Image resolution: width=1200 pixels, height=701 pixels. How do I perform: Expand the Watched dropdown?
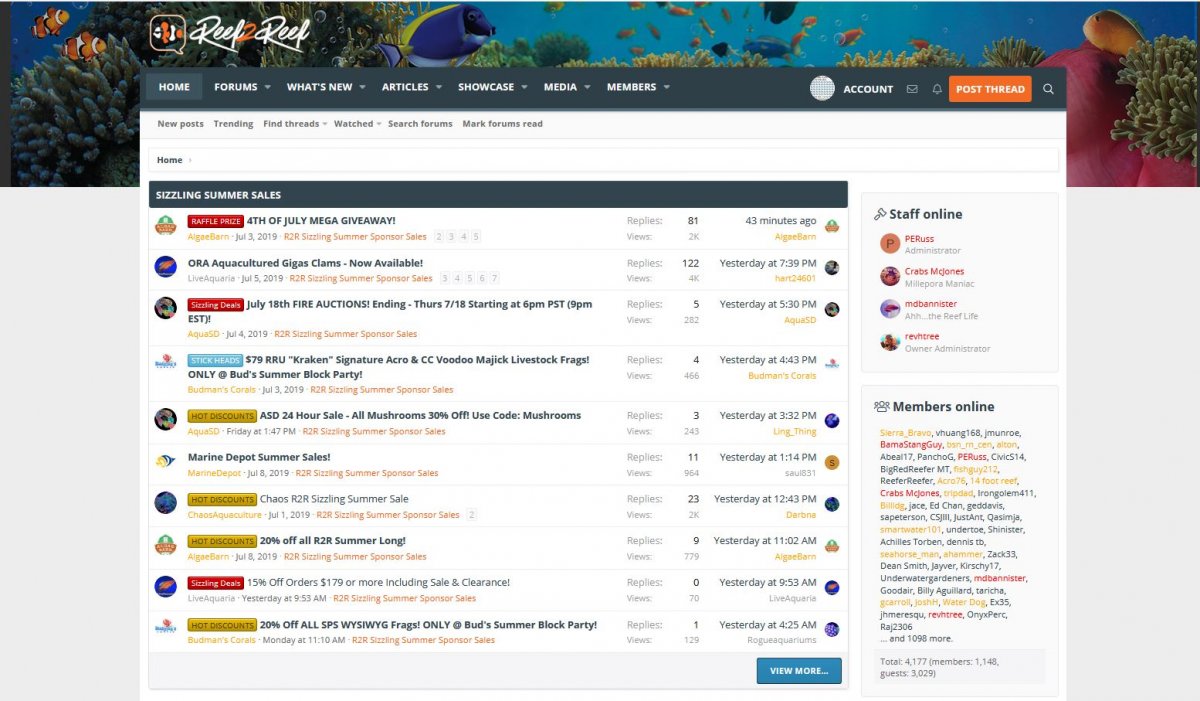pyautogui.click(x=380, y=124)
